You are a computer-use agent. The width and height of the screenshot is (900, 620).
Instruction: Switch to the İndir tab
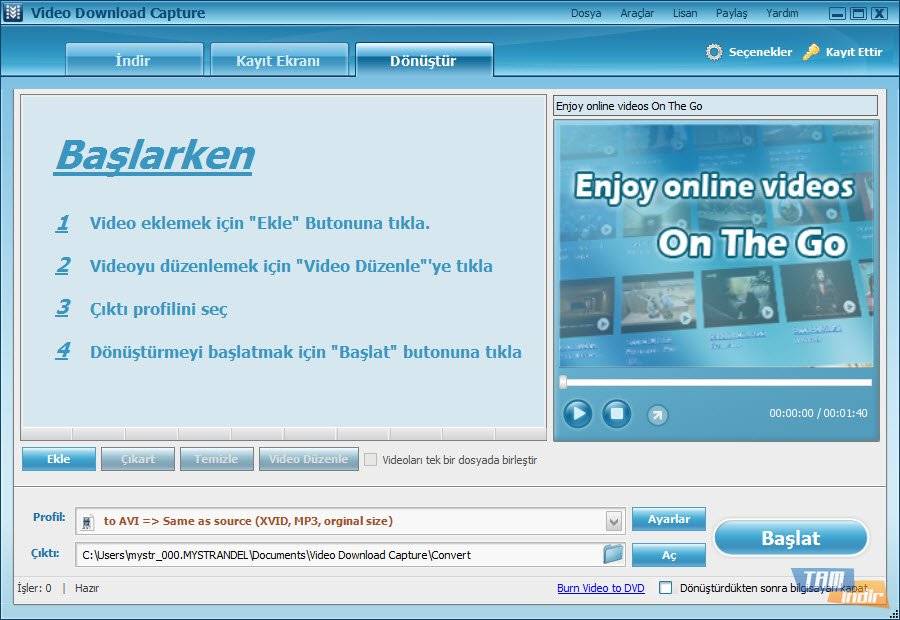133,60
